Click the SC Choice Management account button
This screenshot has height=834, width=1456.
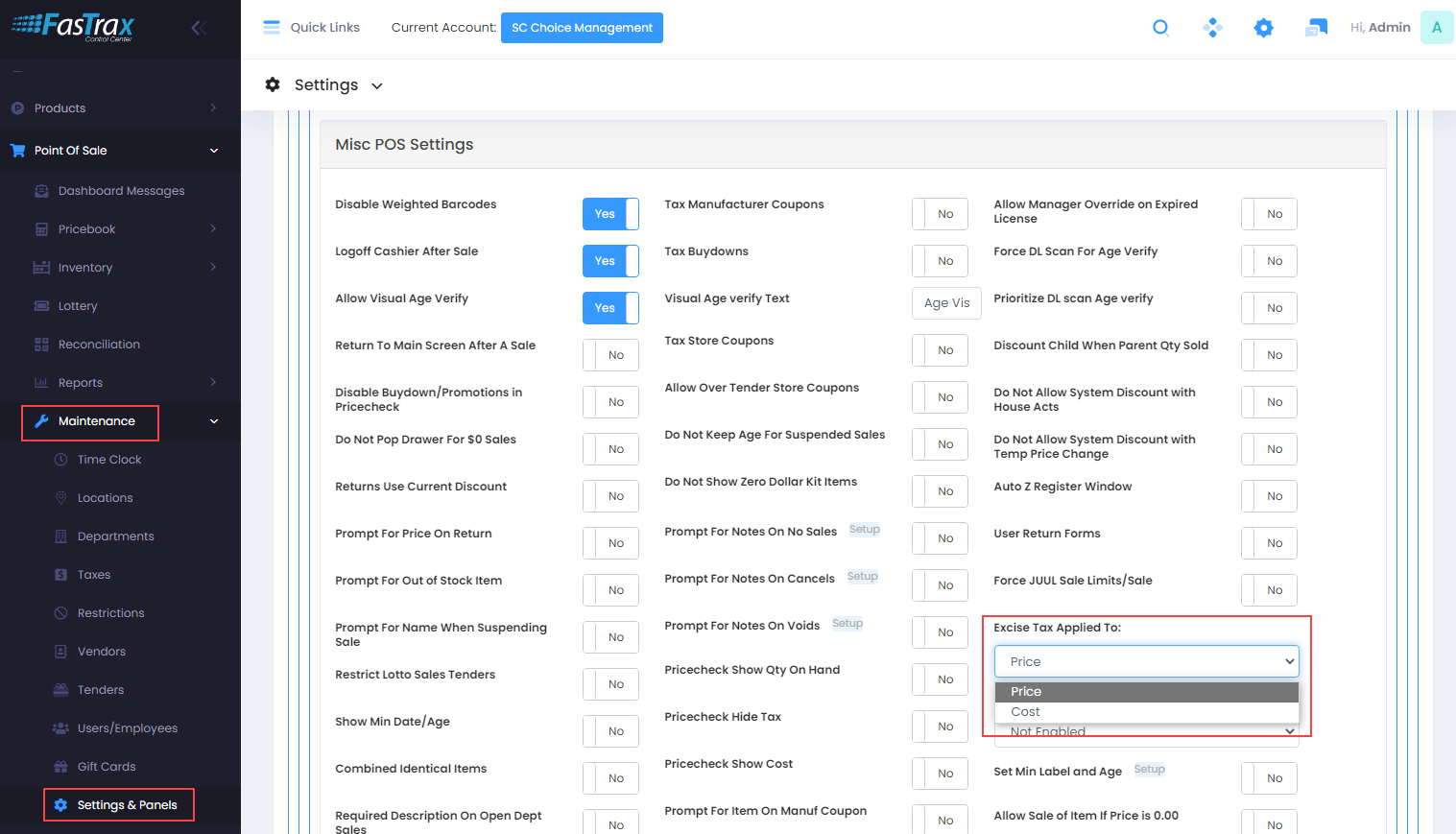pos(582,28)
